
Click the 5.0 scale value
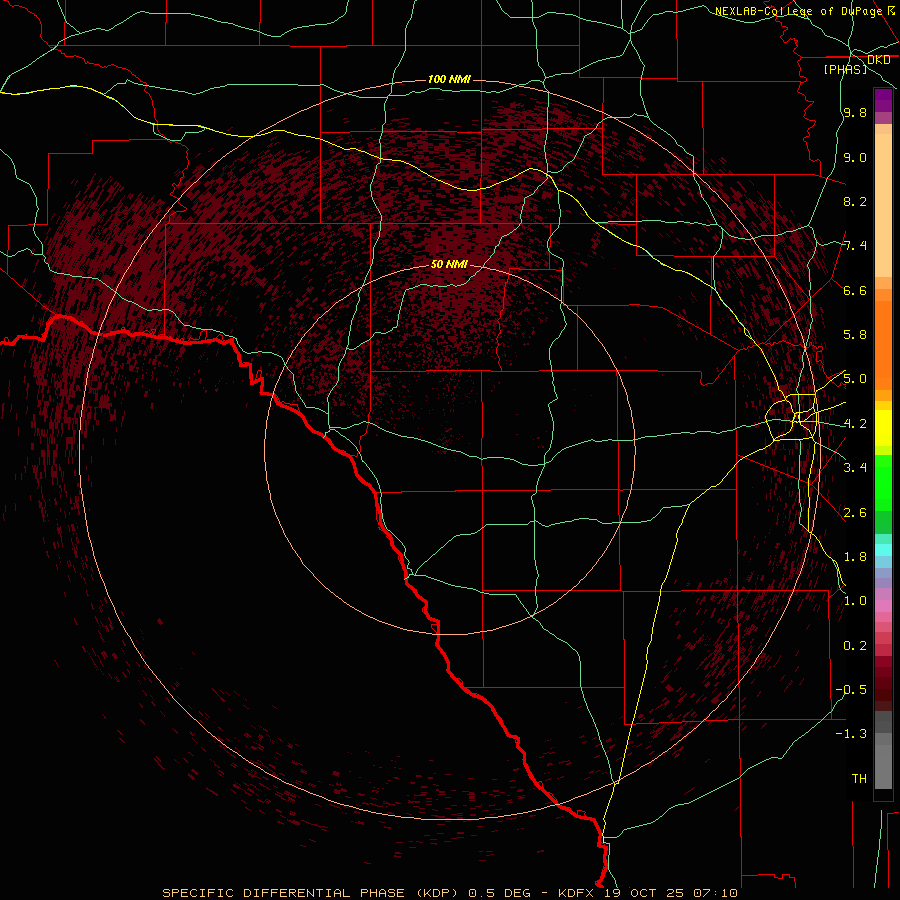(x=855, y=379)
